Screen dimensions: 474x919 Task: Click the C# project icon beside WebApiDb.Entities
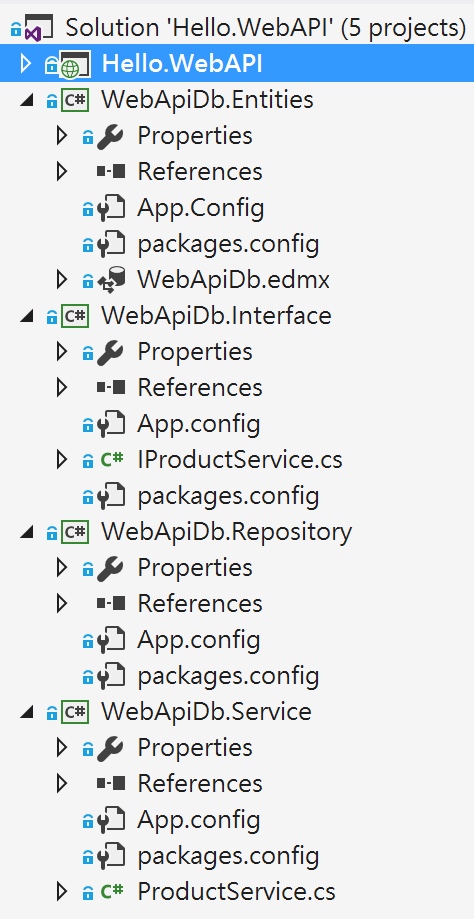[x=75, y=100]
